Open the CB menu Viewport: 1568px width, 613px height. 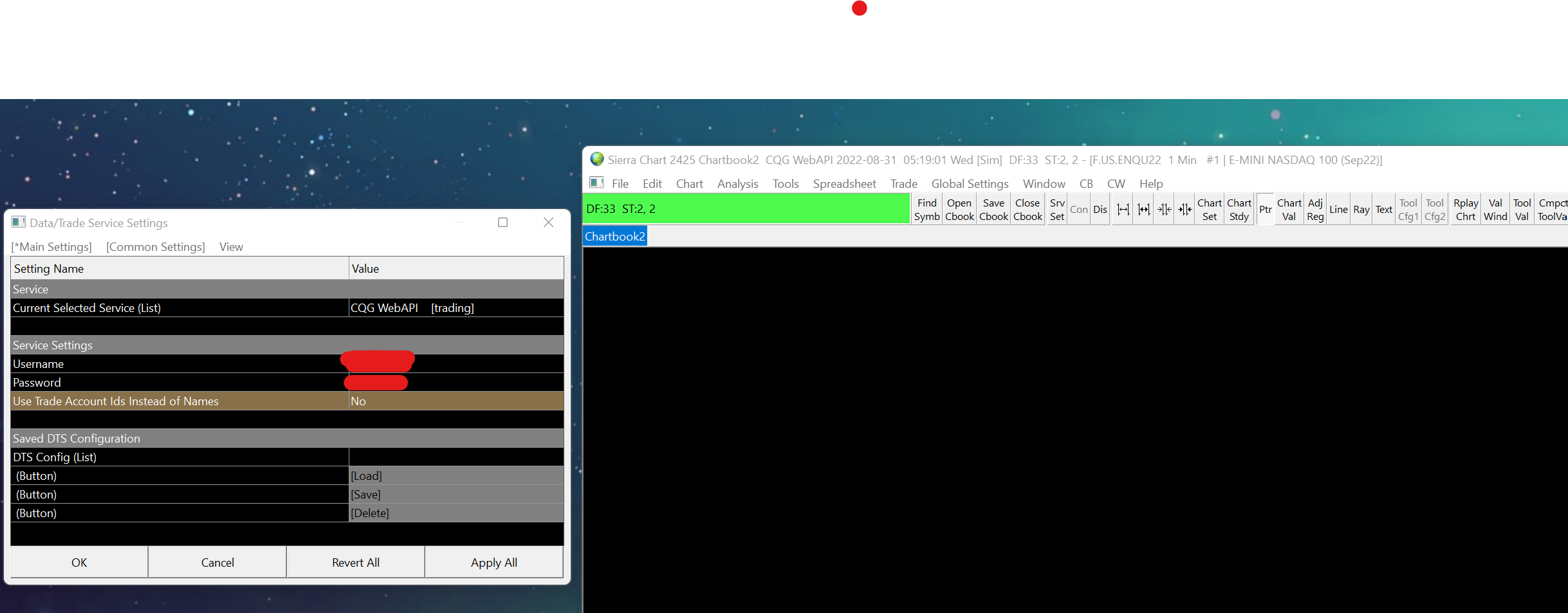1087,184
